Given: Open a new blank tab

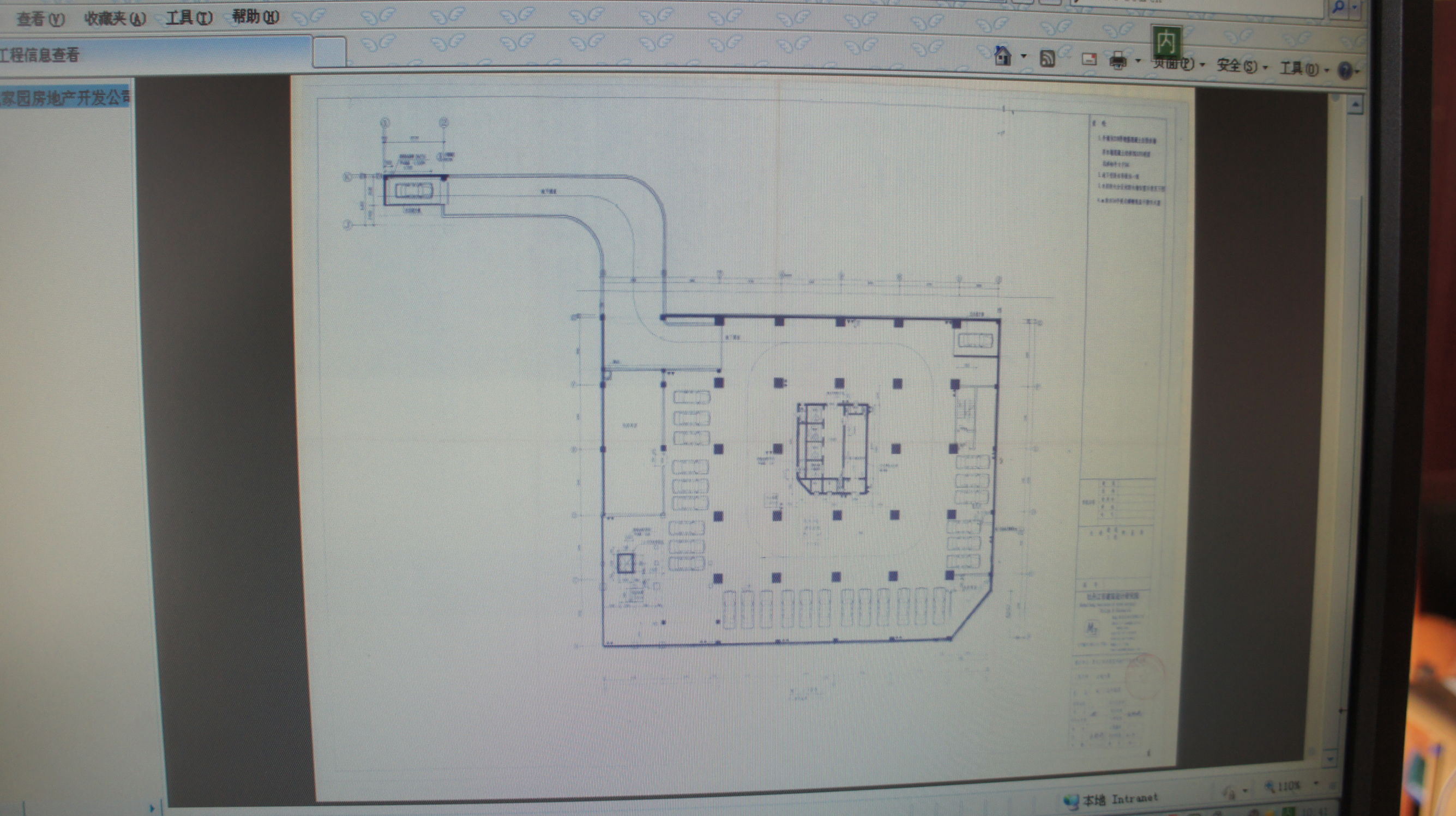Looking at the screenshot, I should coord(329,52).
